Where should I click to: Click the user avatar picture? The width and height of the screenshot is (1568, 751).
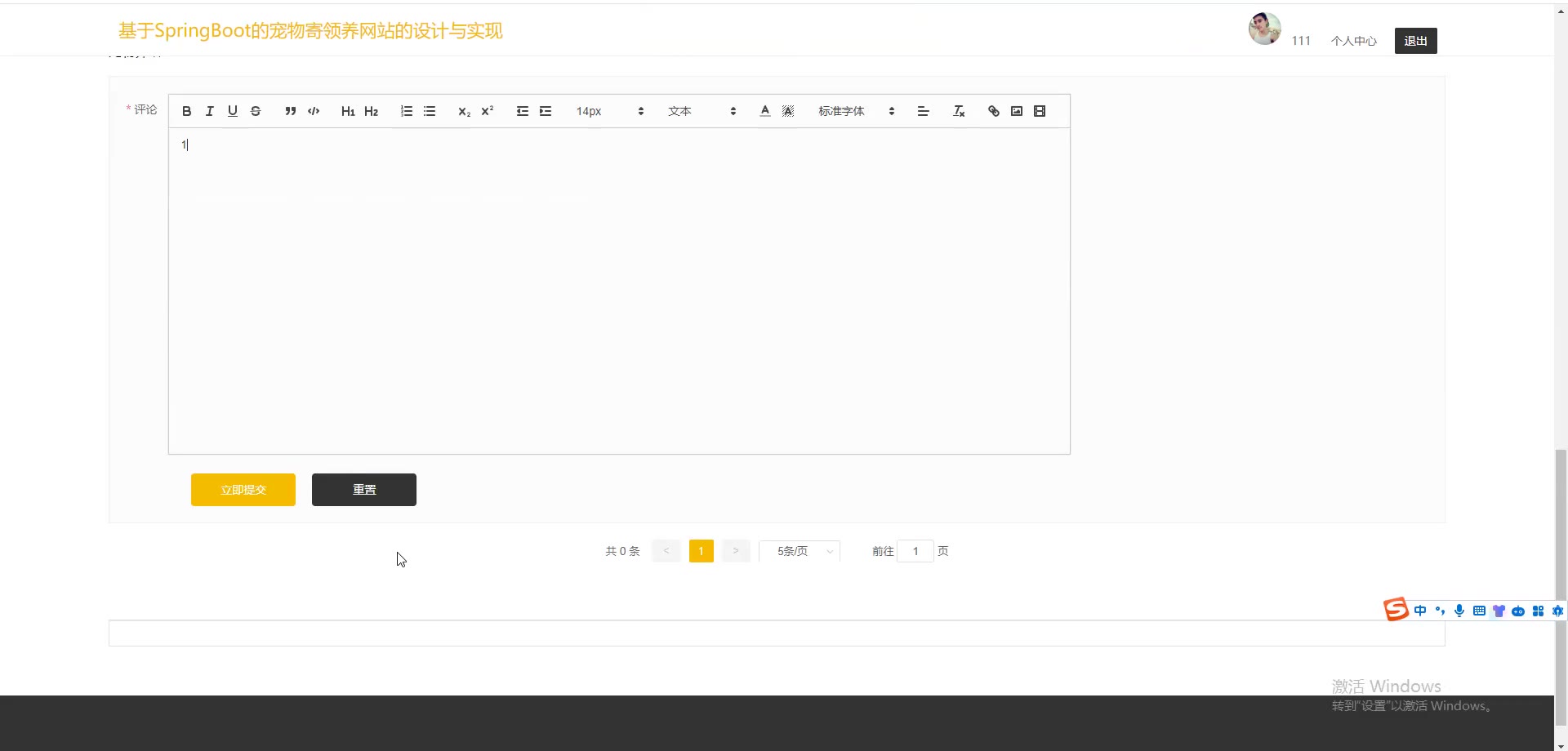click(1265, 29)
